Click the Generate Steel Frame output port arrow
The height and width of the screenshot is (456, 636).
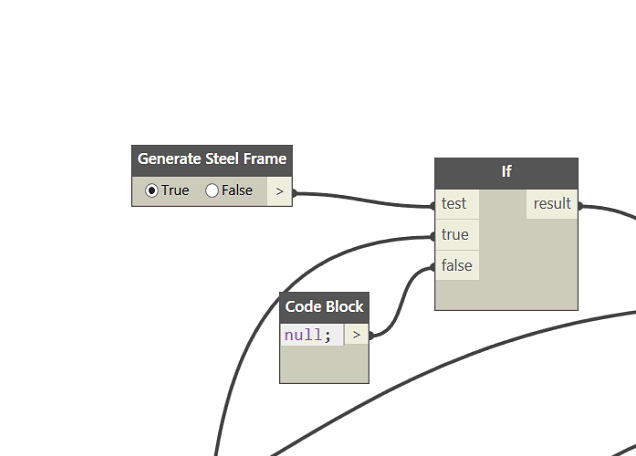pyautogui.click(x=279, y=190)
